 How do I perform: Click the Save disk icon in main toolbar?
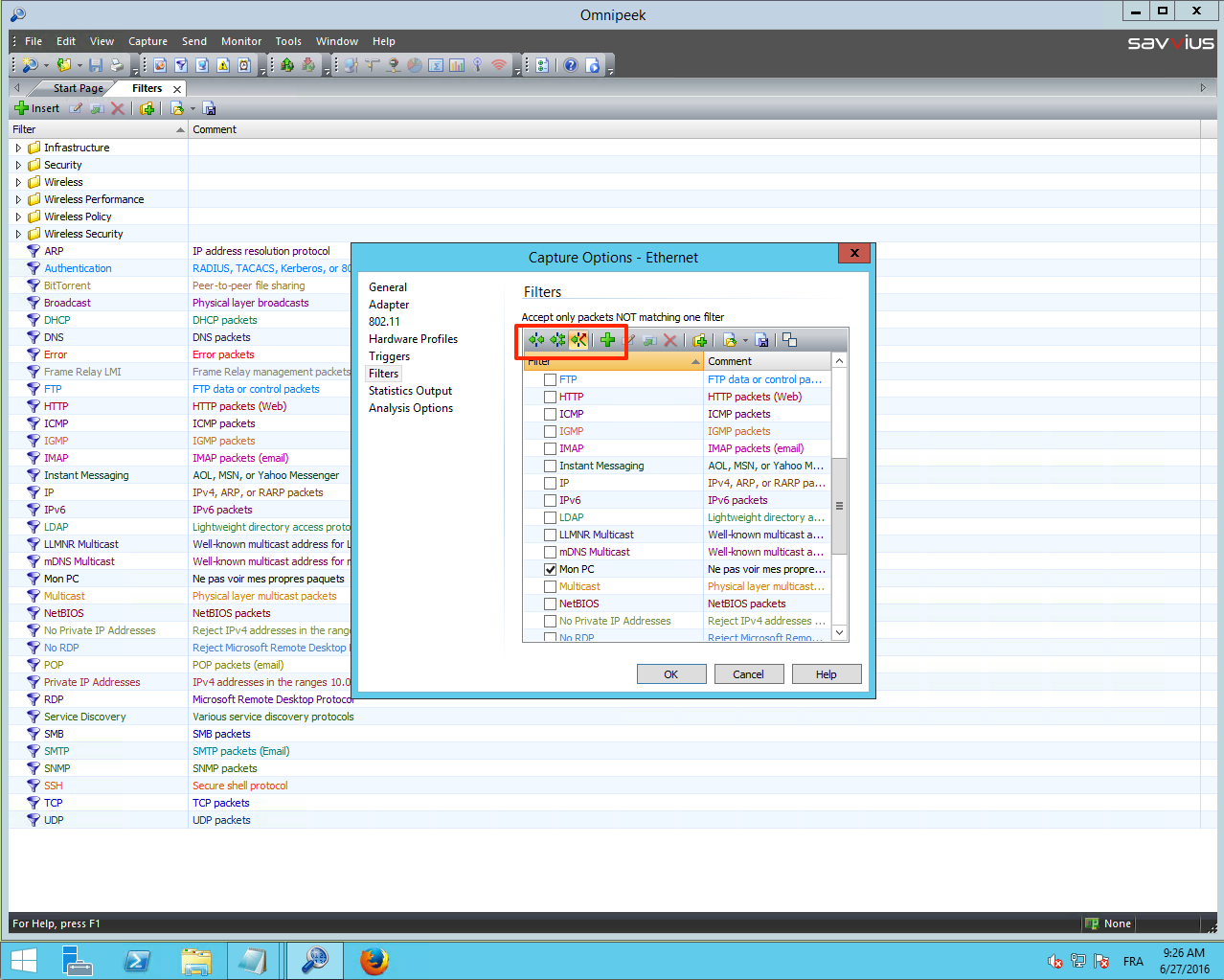96,65
